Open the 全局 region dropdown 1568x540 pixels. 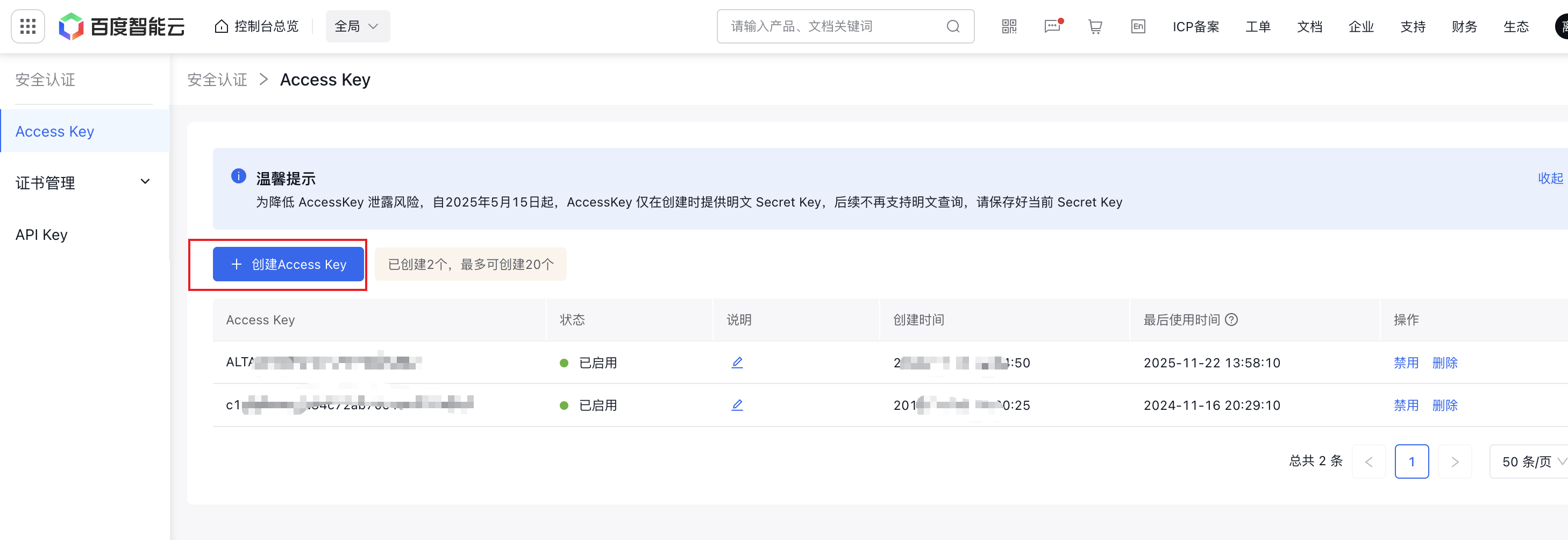357,26
